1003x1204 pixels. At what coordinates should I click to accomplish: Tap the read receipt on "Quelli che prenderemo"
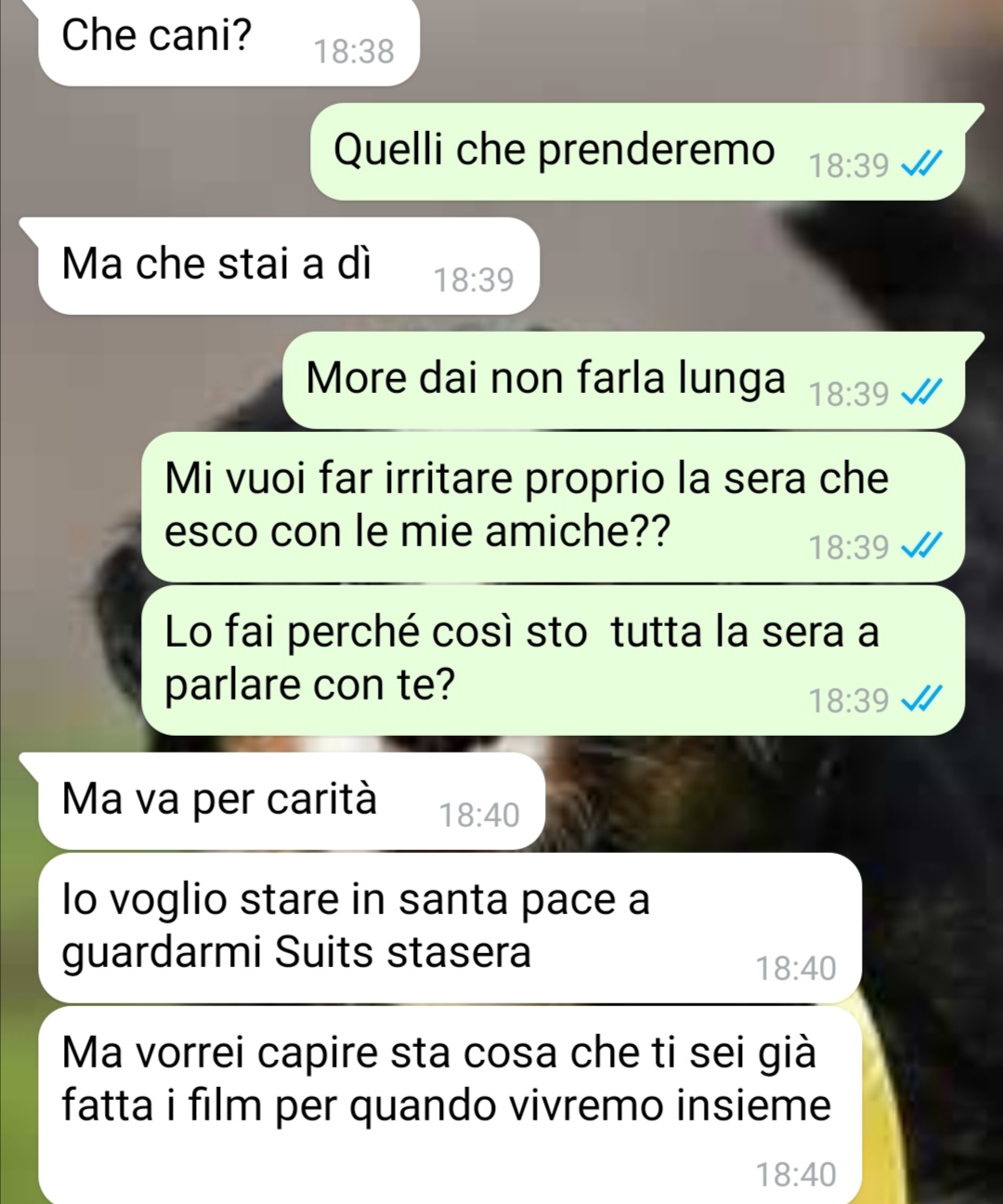[x=922, y=164]
